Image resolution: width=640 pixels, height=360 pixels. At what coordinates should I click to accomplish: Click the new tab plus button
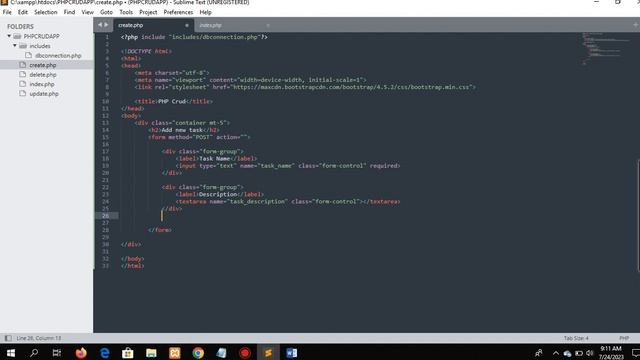click(636, 25)
